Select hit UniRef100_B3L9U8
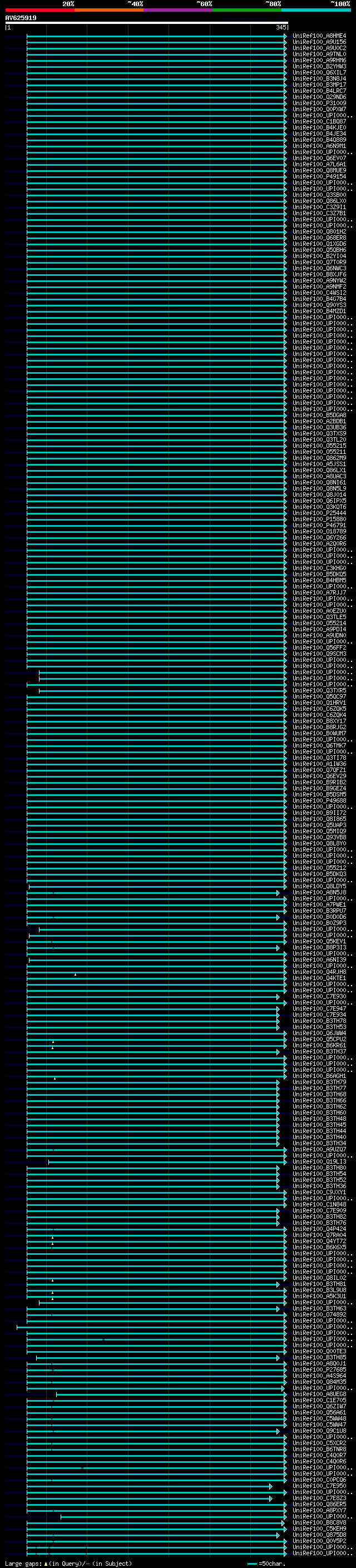 pos(319,1290)
